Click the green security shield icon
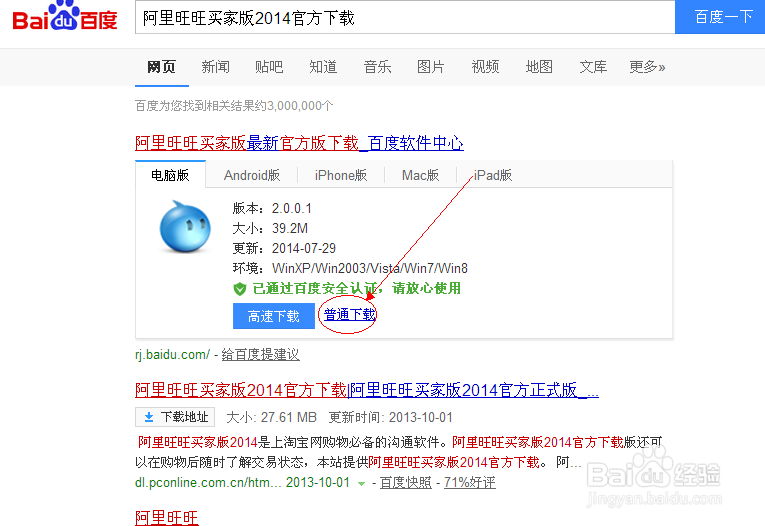The image size is (765, 526). (x=240, y=289)
